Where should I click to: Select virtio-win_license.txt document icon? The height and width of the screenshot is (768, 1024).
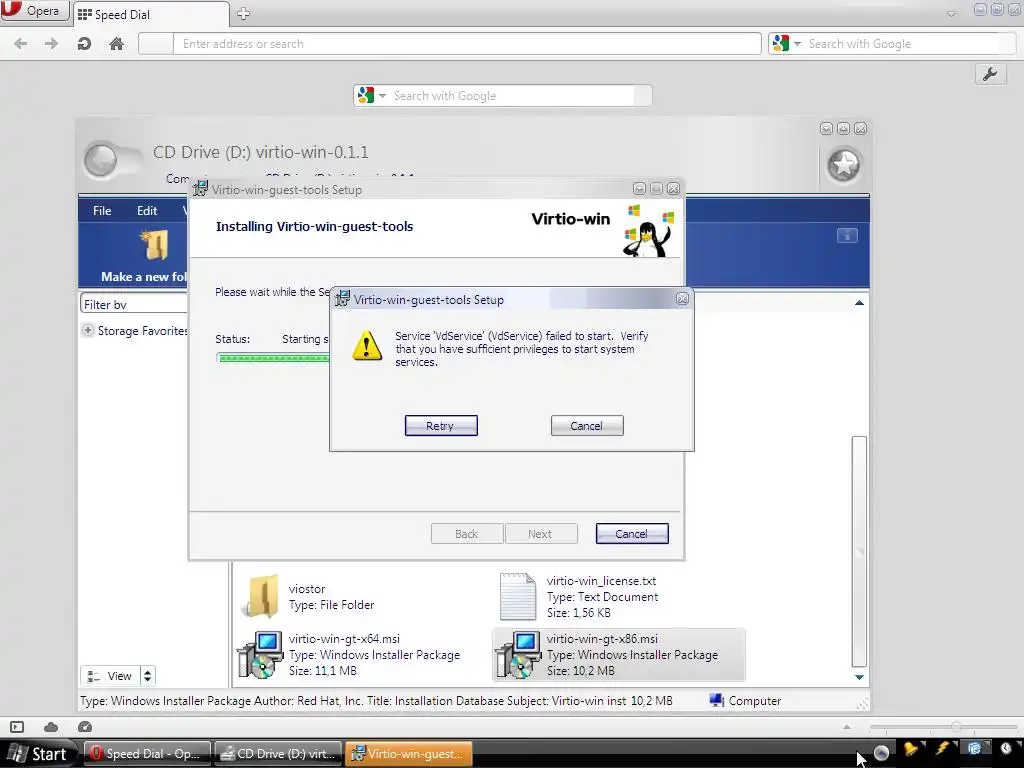click(518, 596)
